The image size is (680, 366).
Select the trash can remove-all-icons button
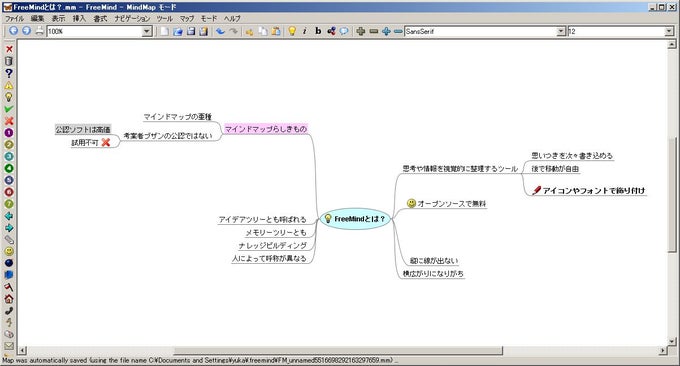pos(9,61)
